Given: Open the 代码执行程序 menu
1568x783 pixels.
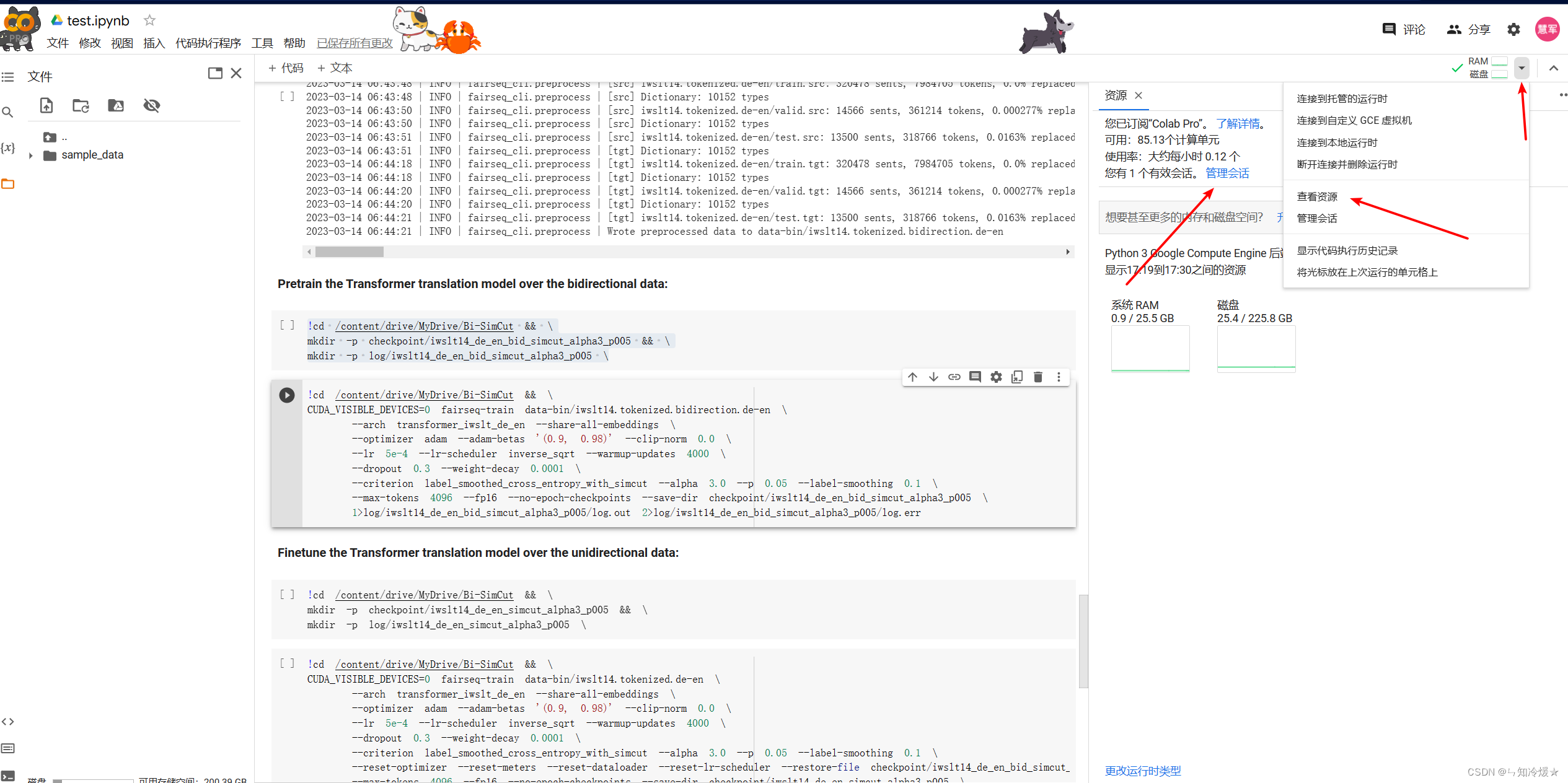Looking at the screenshot, I should [x=208, y=43].
